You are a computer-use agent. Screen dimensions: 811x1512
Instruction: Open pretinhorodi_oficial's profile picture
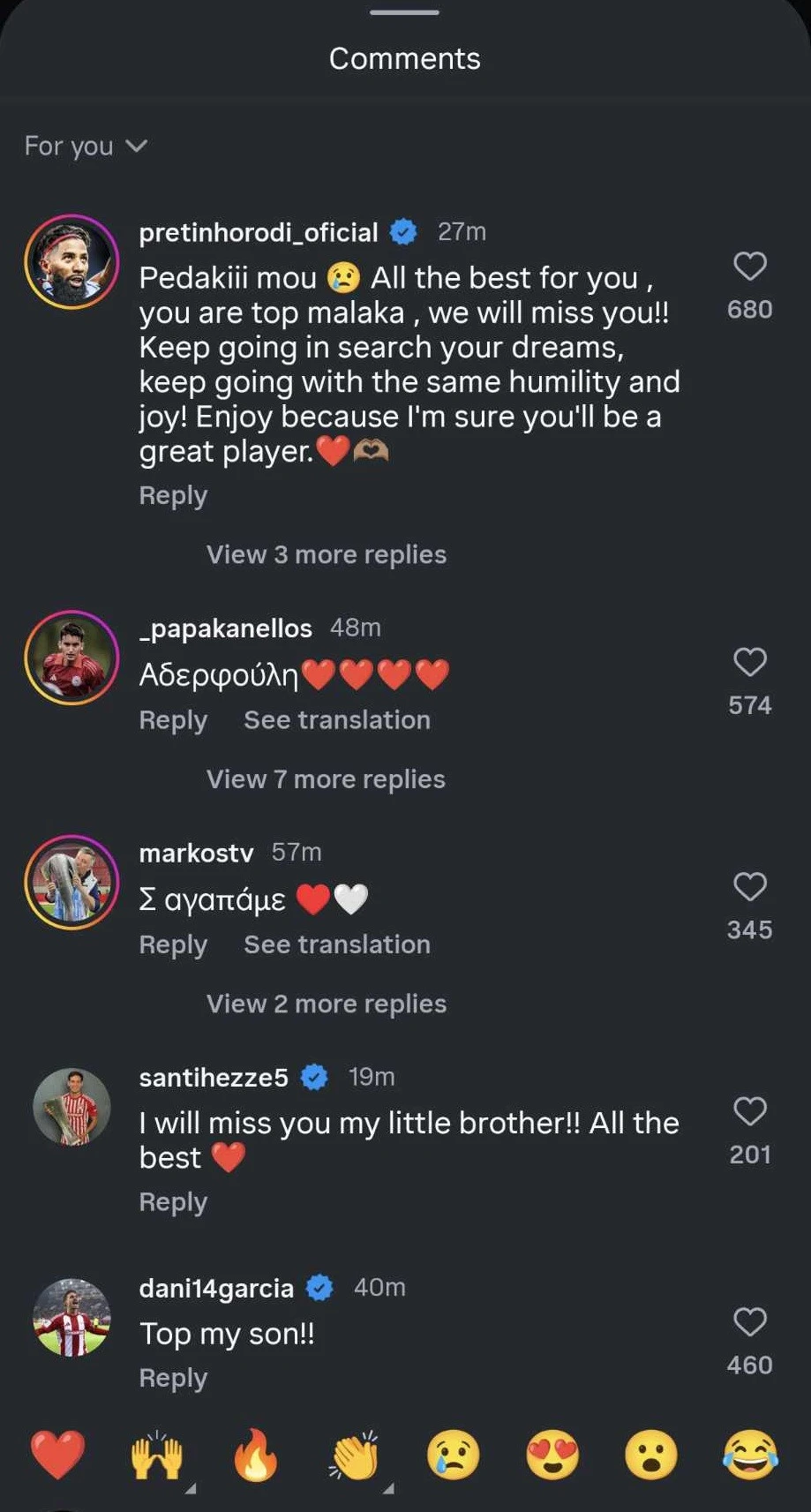[x=71, y=261]
